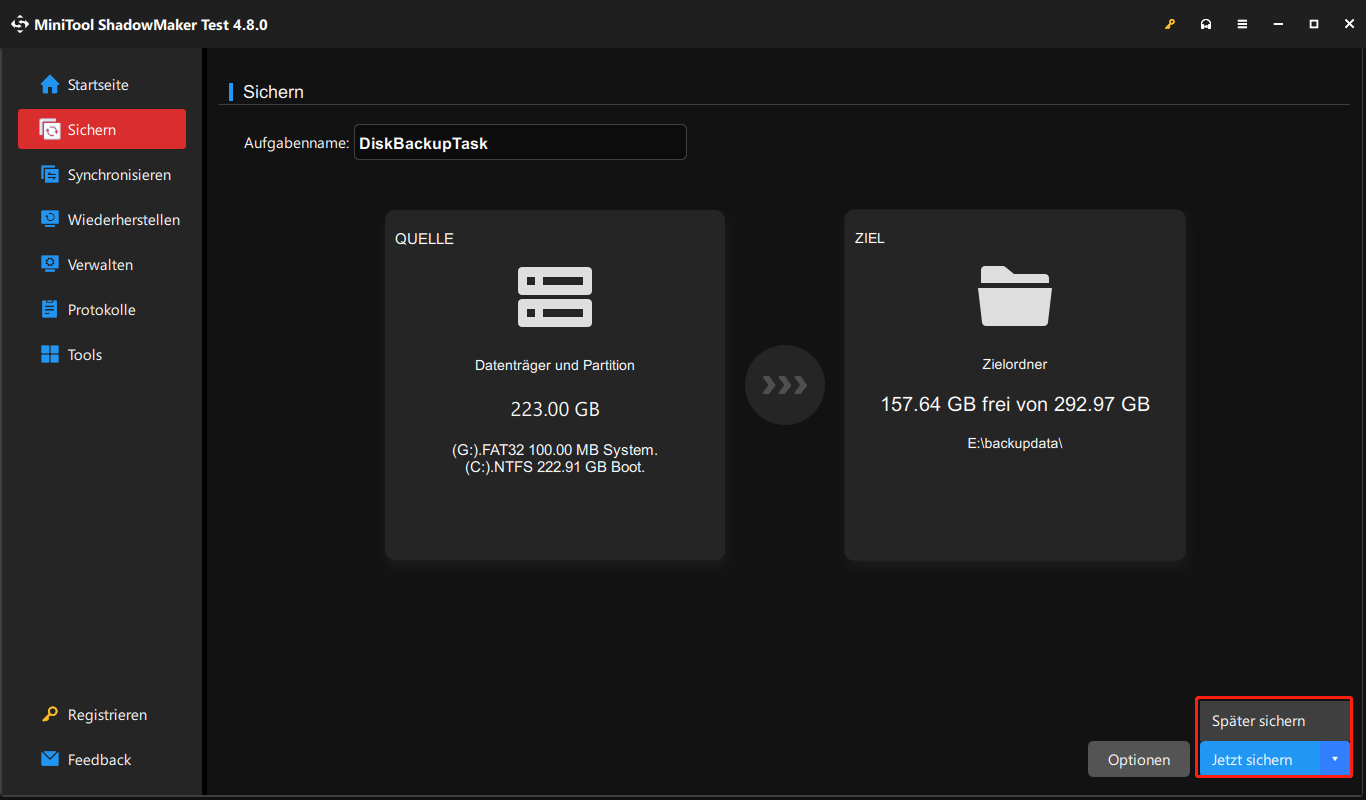
Task: Click the destination folder icon
Action: (x=1015, y=296)
